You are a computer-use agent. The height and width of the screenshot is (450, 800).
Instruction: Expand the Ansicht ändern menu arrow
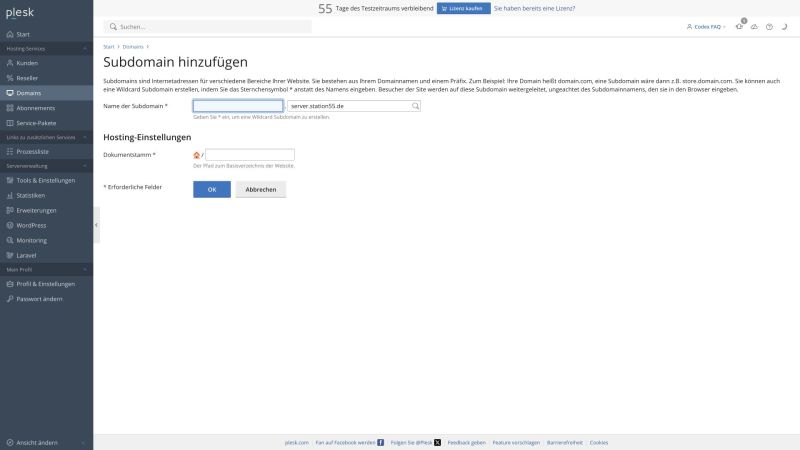pyautogui.click(x=83, y=442)
